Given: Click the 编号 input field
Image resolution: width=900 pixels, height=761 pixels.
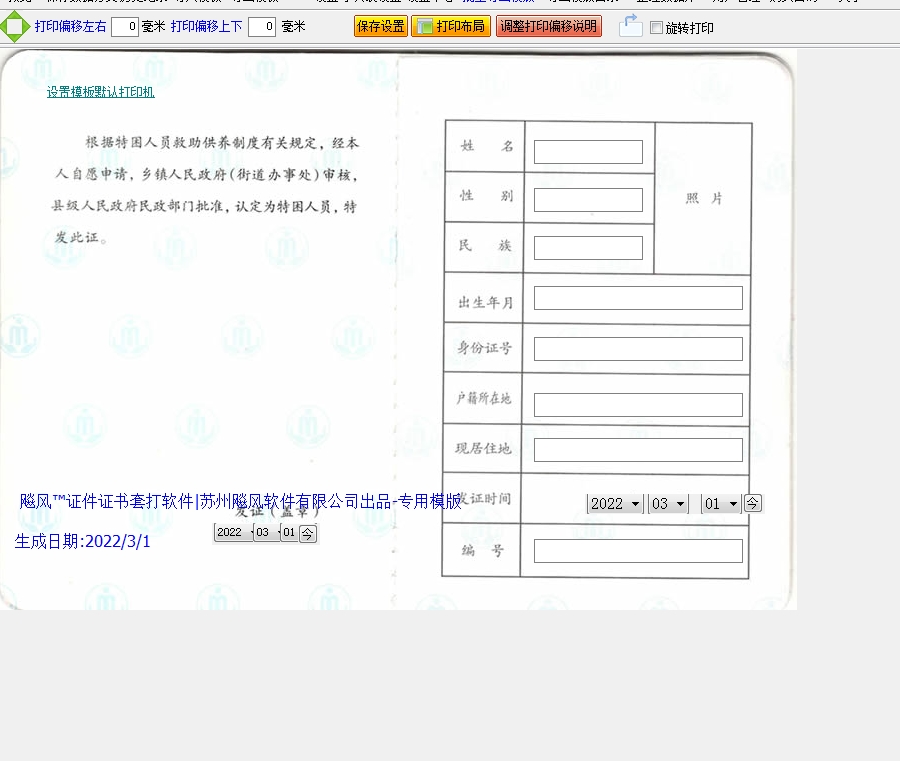Looking at the screenshot, I should [638, 551].
